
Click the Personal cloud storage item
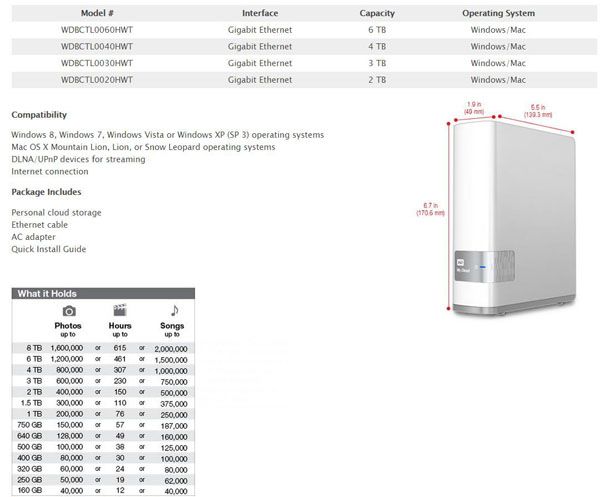pyautogui.click(x=56, y=213)
